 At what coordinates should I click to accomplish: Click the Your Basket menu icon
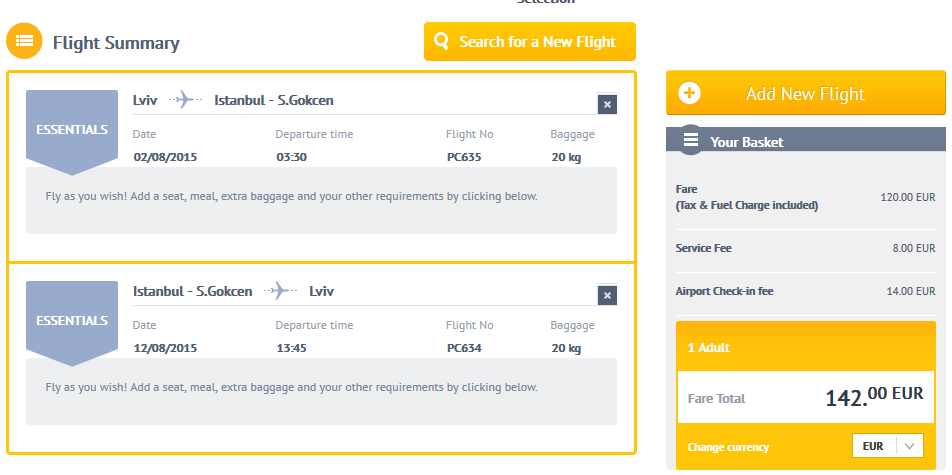point(691,140)
